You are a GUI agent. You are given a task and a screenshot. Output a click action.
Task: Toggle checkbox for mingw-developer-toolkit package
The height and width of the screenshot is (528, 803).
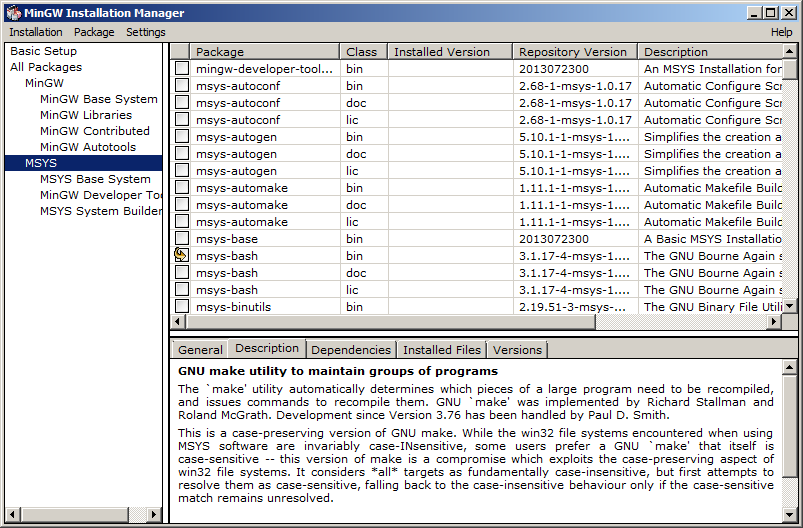point(181,69)
